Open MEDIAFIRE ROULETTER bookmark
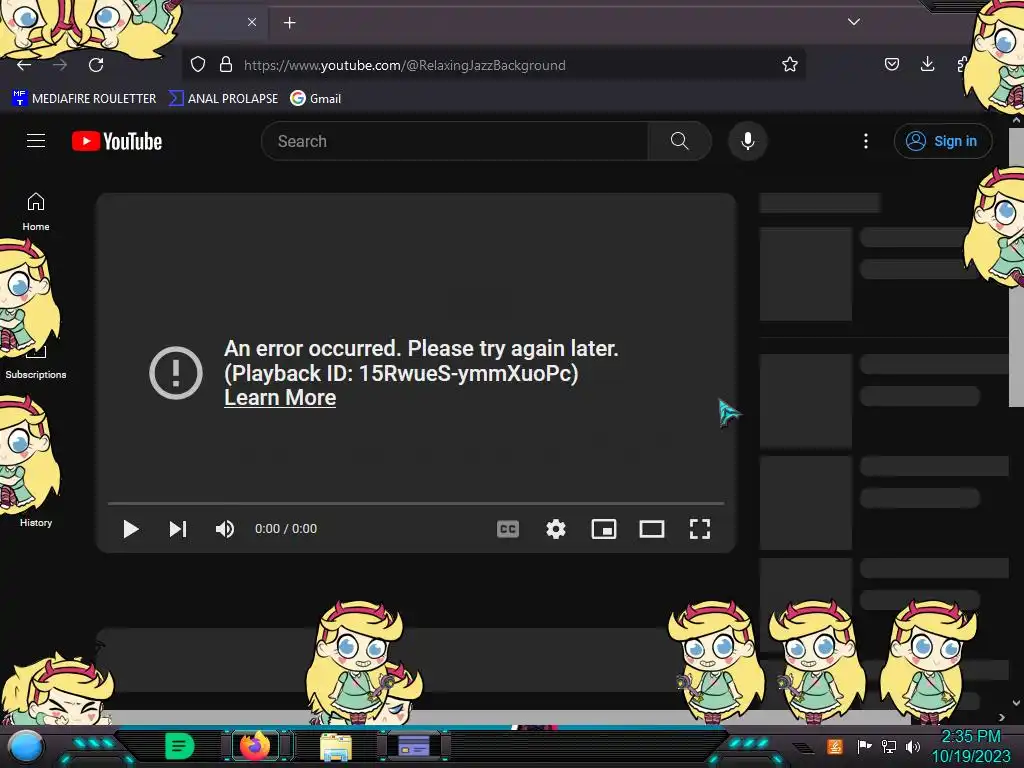Screen dimensions: 1024x768 click(x=84, y=99)
